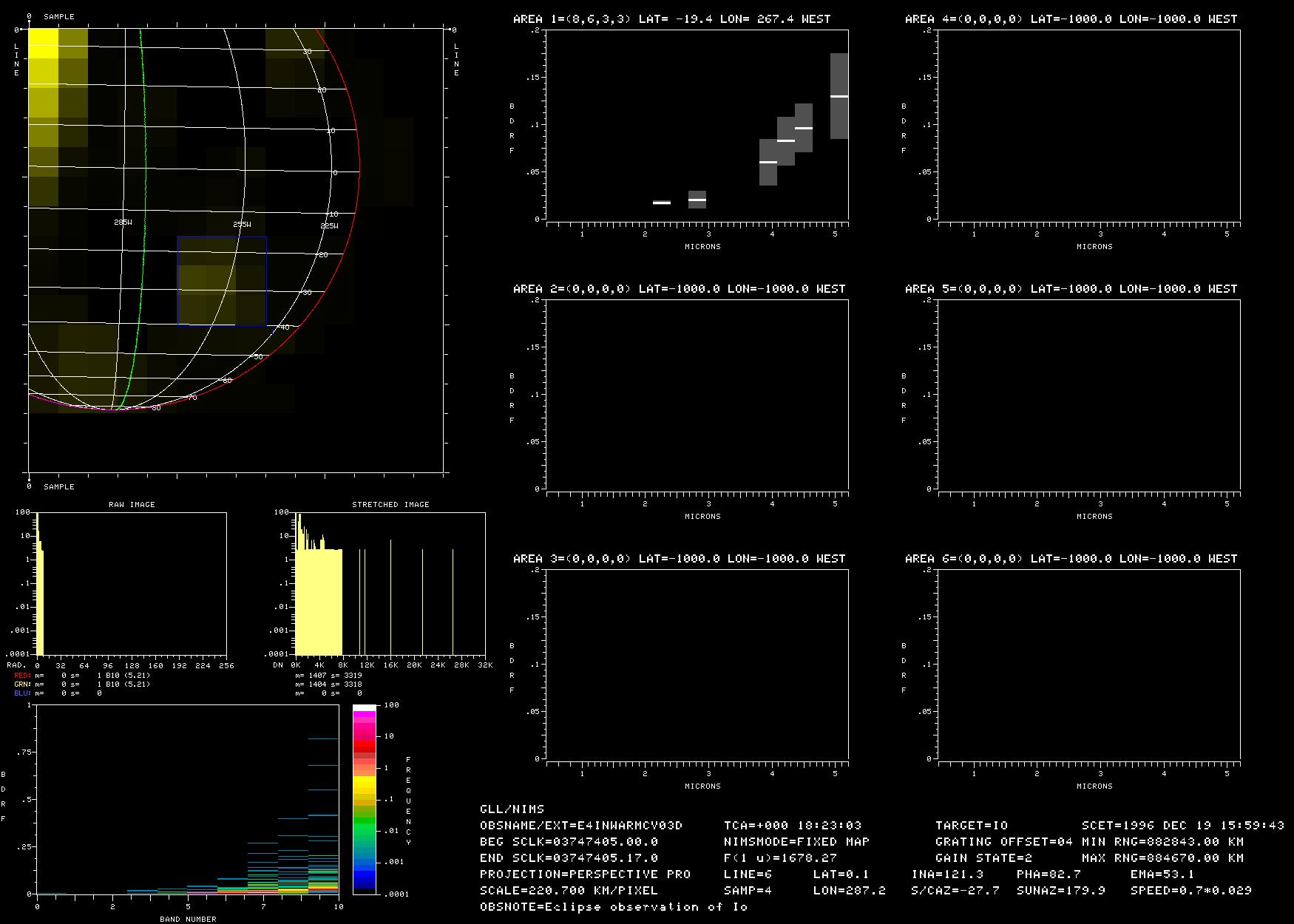Click the TARGET=IO metadata field
This screenshot has width=1294, height=924.
(x=972, y=825)
